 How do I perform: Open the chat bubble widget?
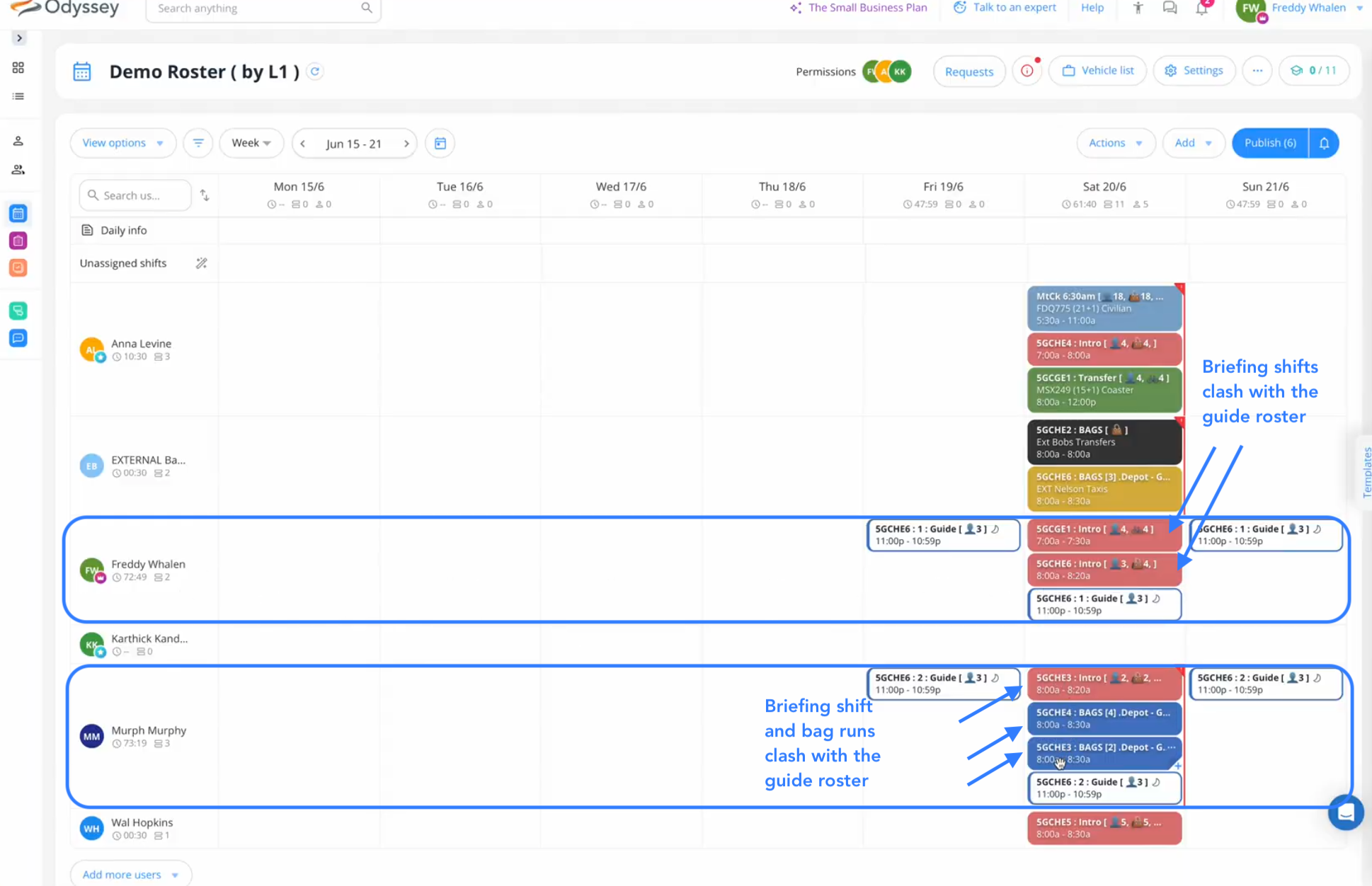click(x=1345, y=812)
